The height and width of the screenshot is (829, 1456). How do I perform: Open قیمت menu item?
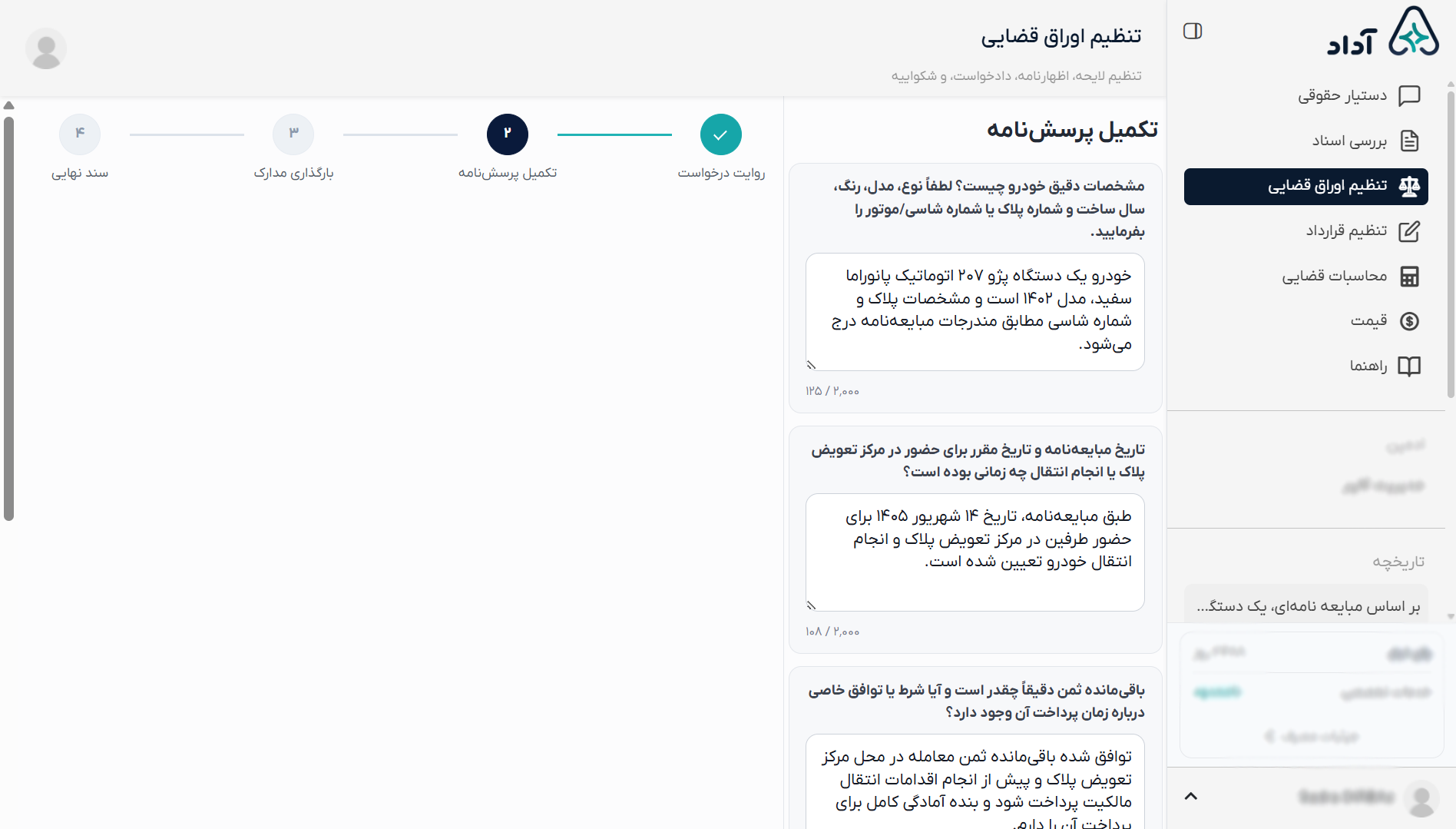(1305, 321)
